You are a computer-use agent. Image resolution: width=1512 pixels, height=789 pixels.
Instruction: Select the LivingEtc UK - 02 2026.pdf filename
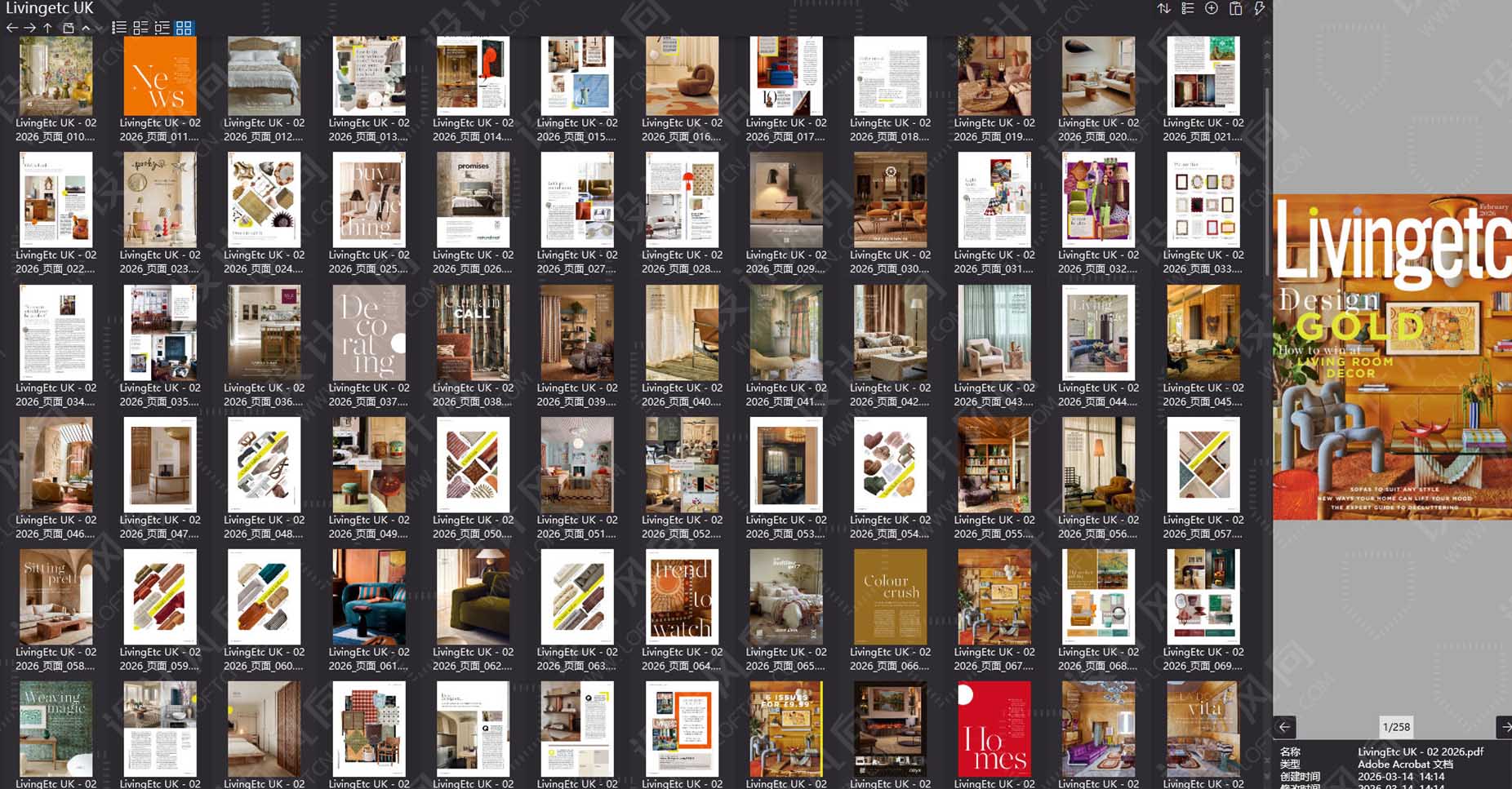click(x=1425, y=752)
